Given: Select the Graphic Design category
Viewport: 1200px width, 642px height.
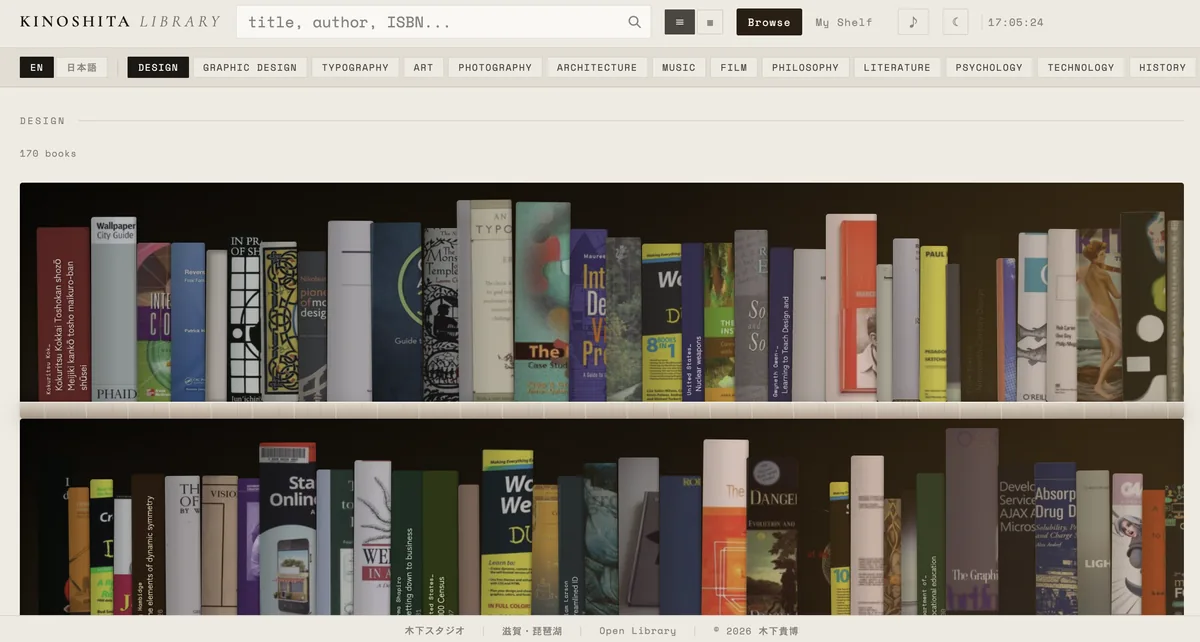Looking at the screenshot, I should [250, 67].
